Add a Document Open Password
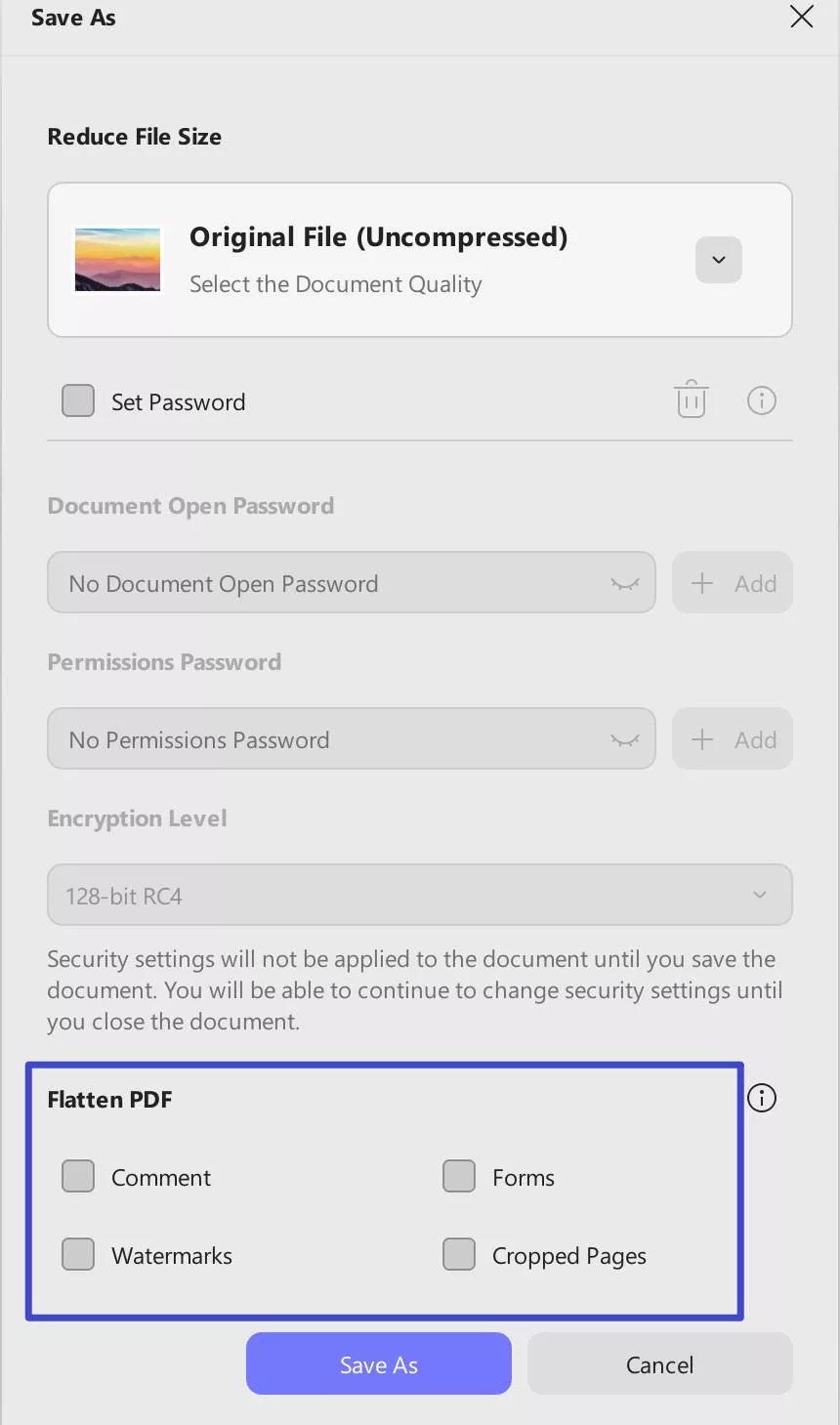The image size is (840, 1425). [x=733, y=583]
